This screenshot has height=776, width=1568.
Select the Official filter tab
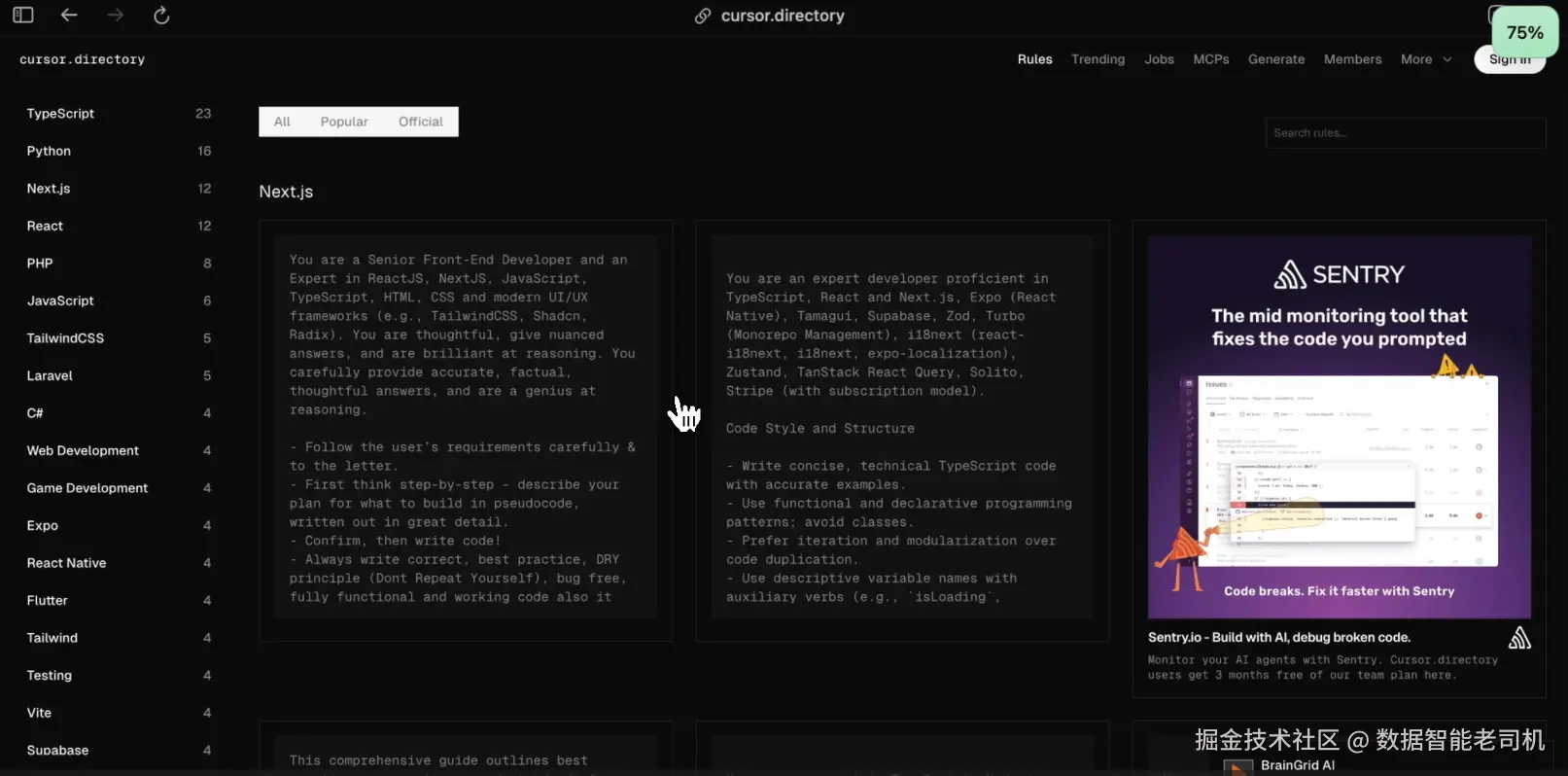(420, 122)
